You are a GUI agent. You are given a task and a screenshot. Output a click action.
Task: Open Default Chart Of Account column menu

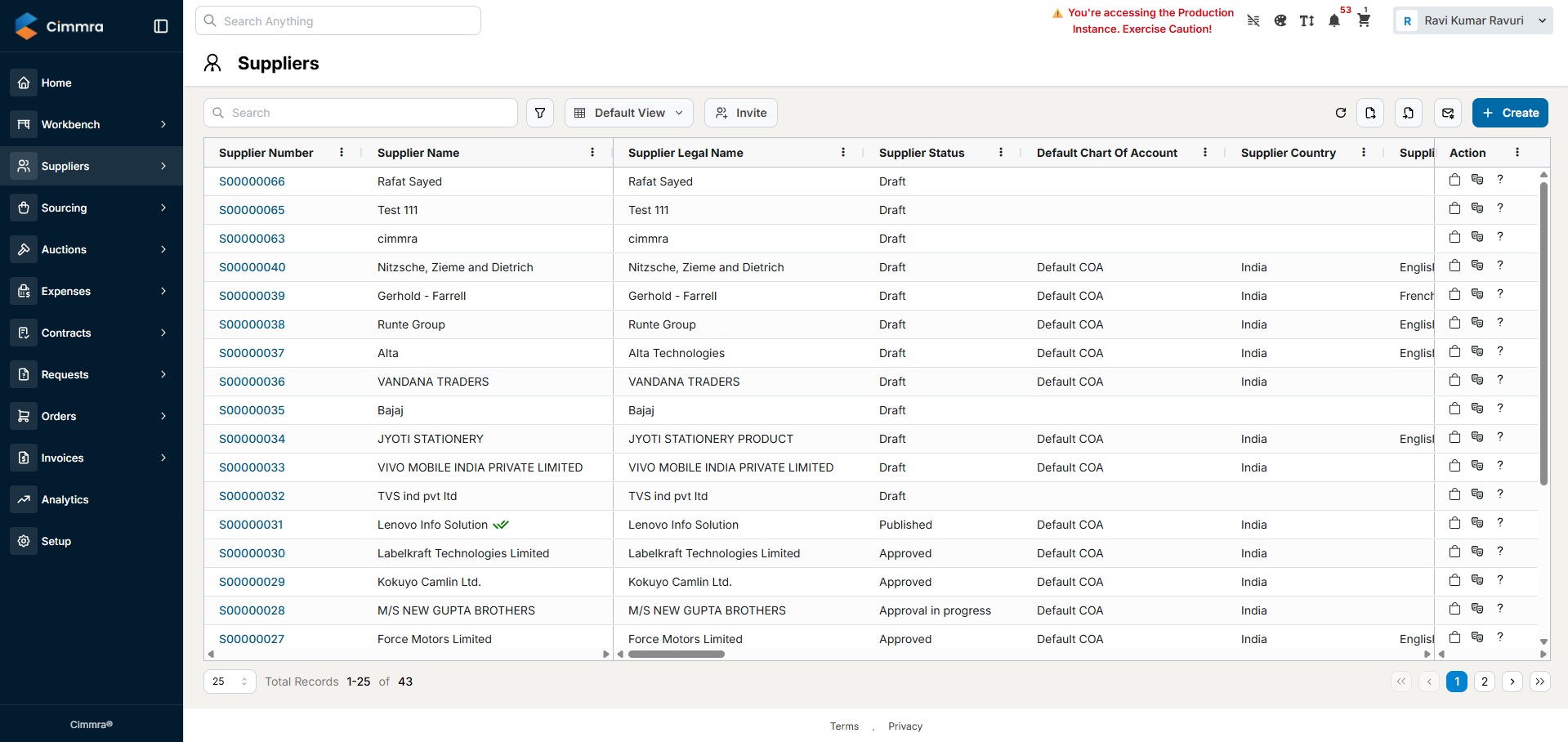pyautogui.click(x=1205, y=153)
